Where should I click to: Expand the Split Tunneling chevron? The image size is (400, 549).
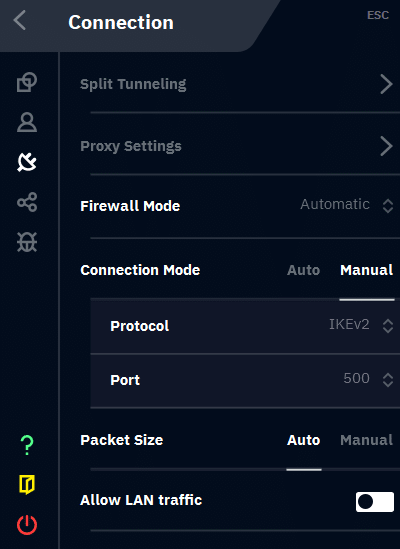pos(386,84)
